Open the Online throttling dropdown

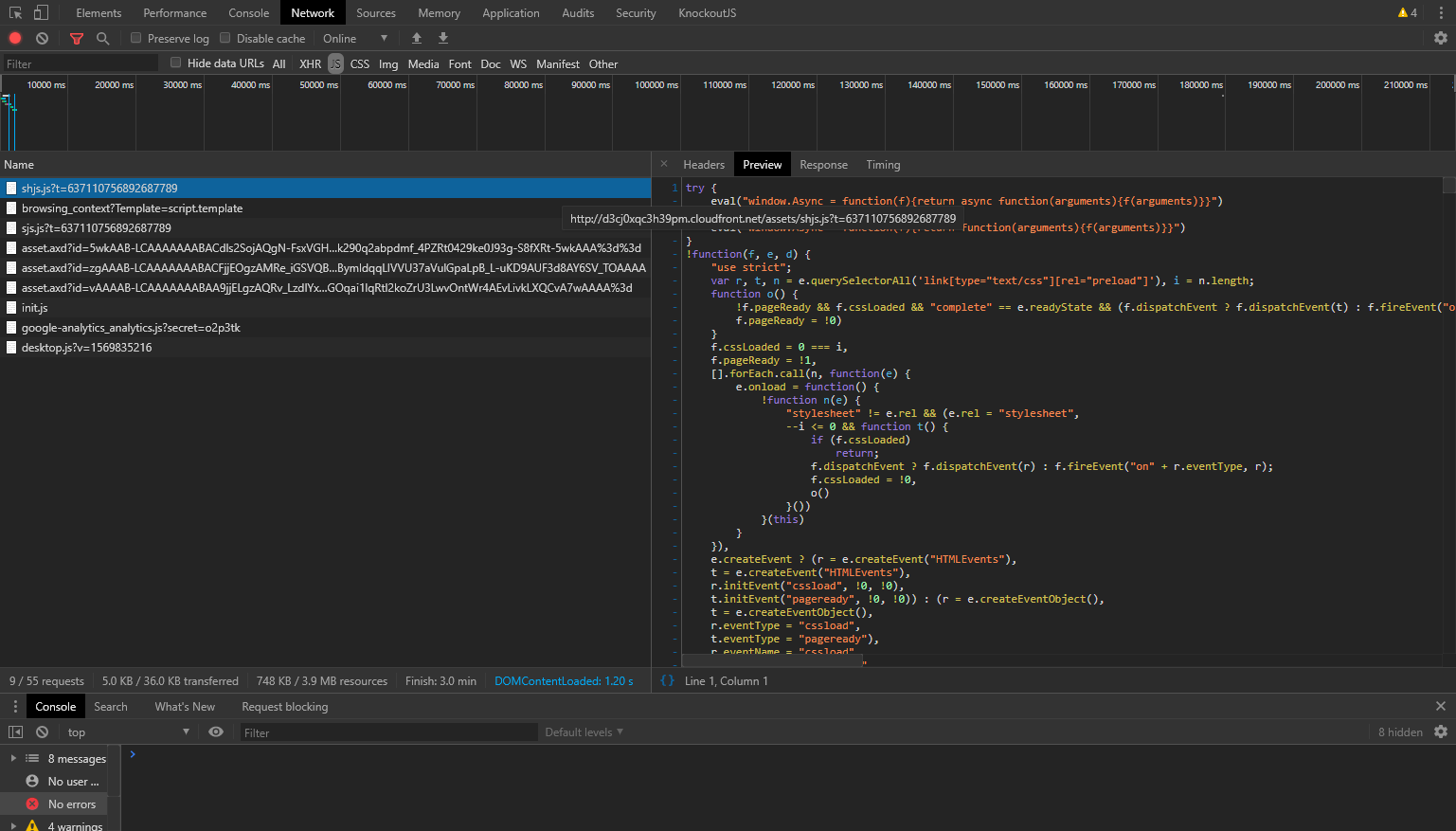tap(355, 38)
